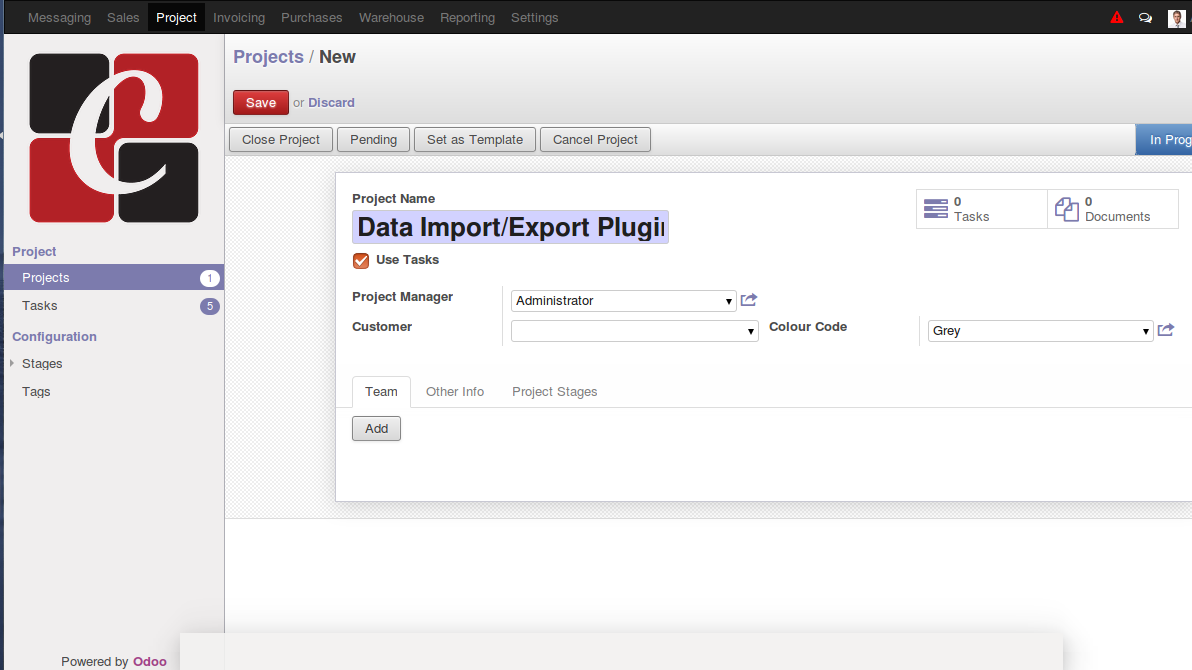The width and height of the screenshot is (1192, 670).
Task: Open Projects in the sidebar
Action: click(x=114, y=278)
